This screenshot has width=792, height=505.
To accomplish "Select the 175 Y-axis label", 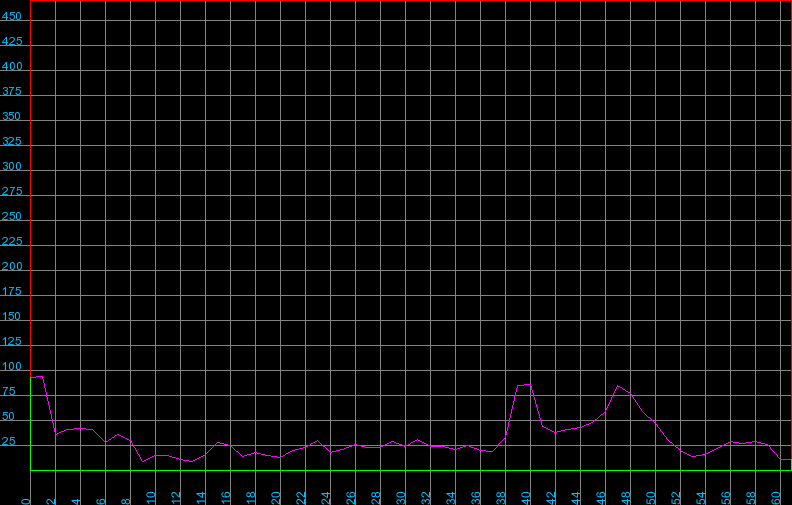I will 12,291.
